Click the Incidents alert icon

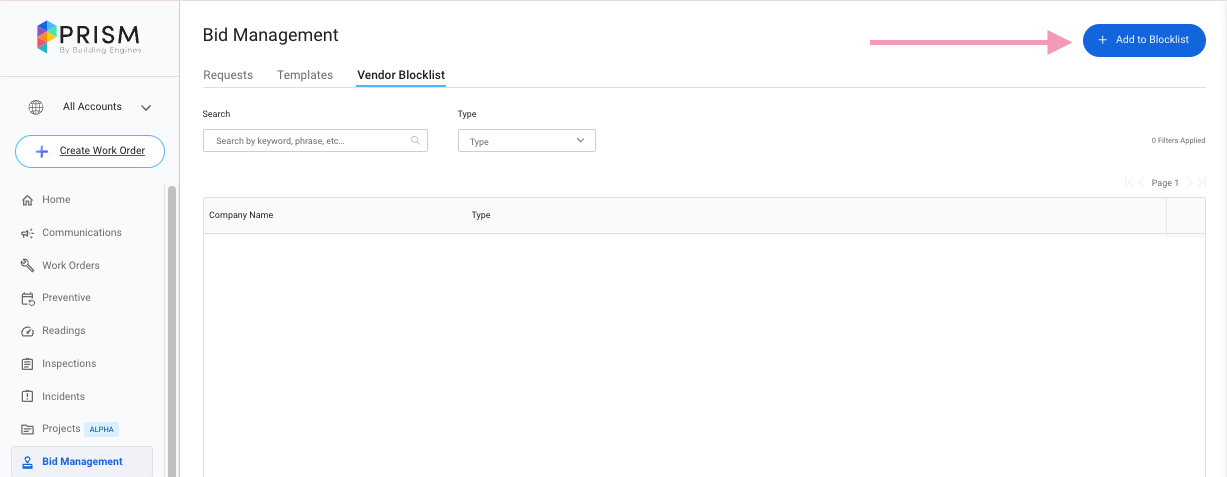28,397
